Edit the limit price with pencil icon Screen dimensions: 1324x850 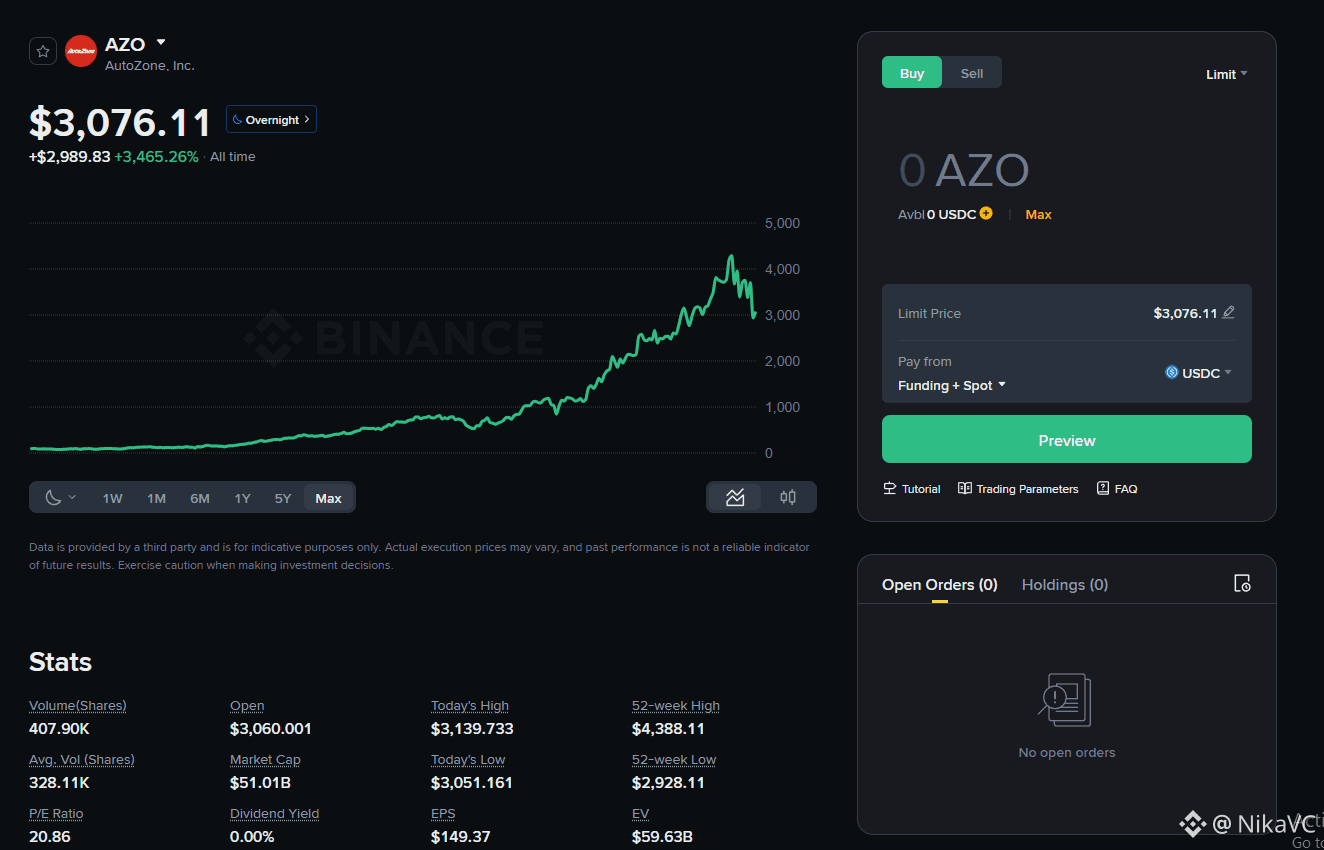(x=1229, y=312)
